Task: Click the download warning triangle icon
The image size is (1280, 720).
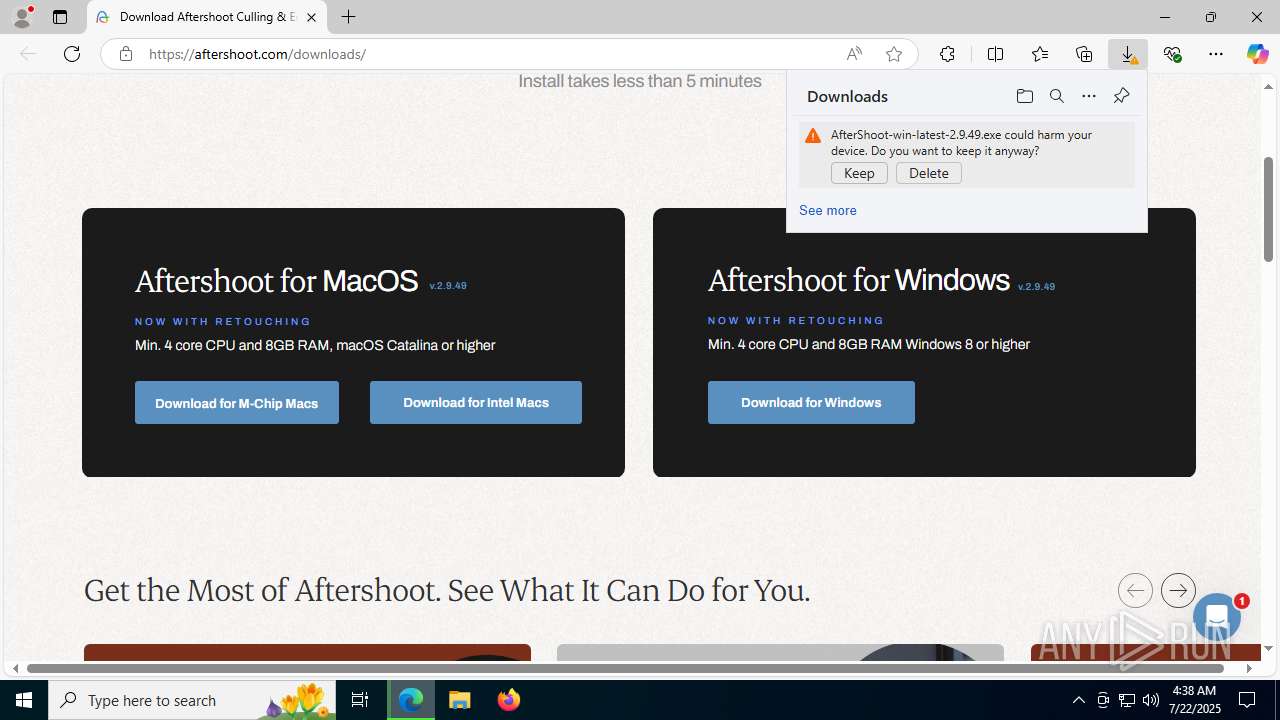Action: (813, 136)
